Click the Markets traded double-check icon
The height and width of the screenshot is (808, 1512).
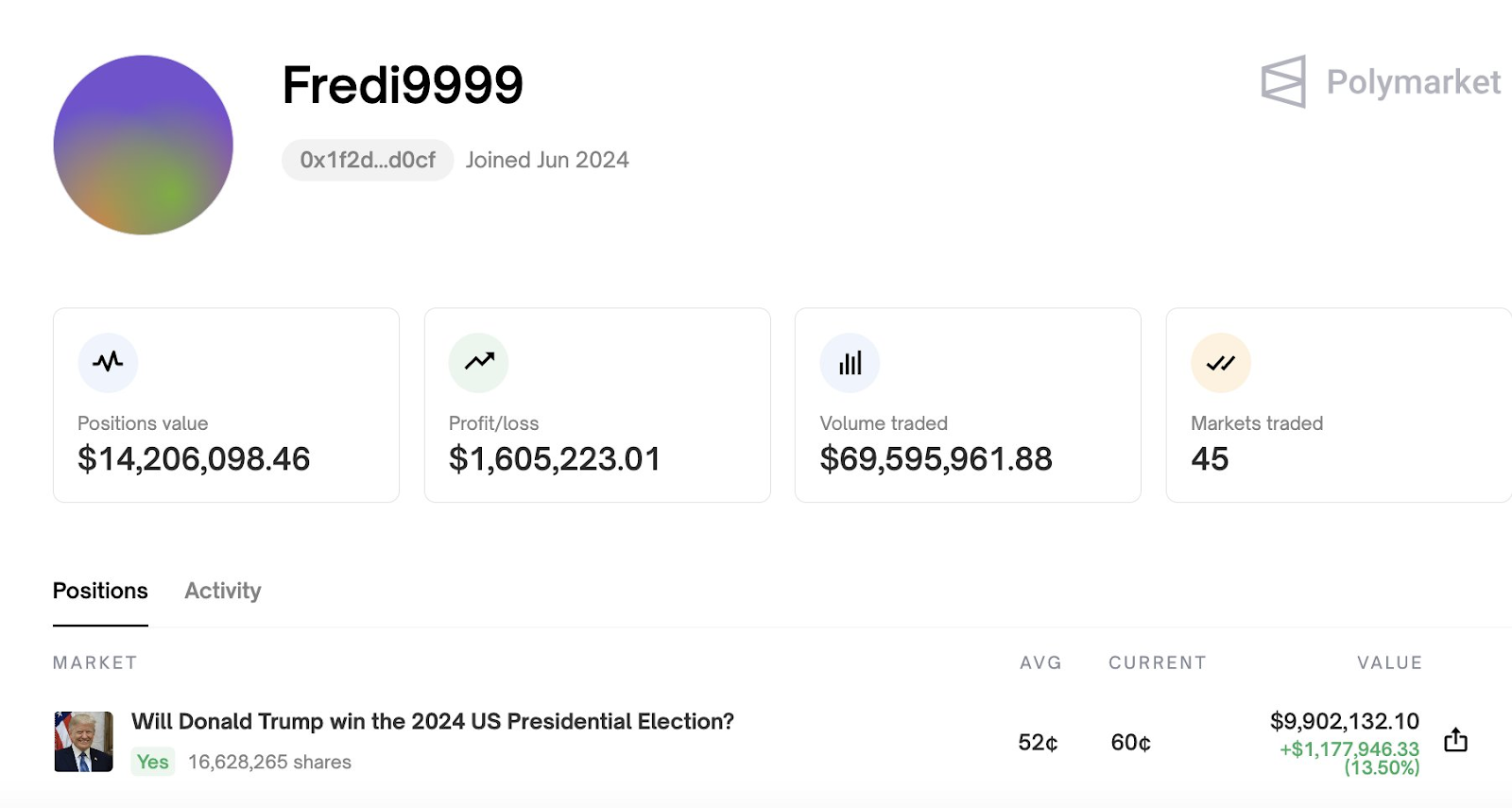pyautogui.click(x=1221, y=362)
